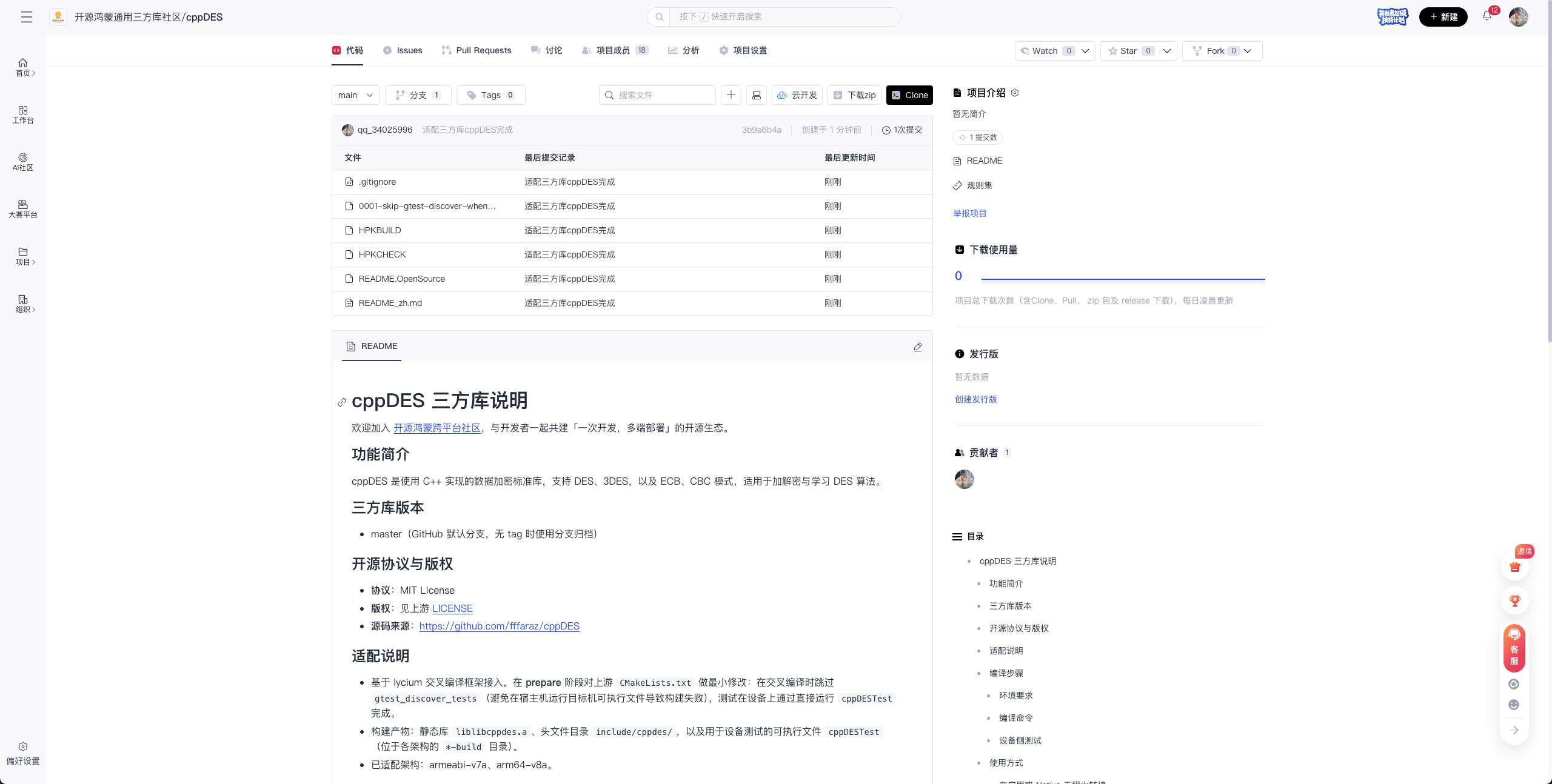Open the main branch dropdown
Viewport: 1552px width, 784px height.
(355, 95)
